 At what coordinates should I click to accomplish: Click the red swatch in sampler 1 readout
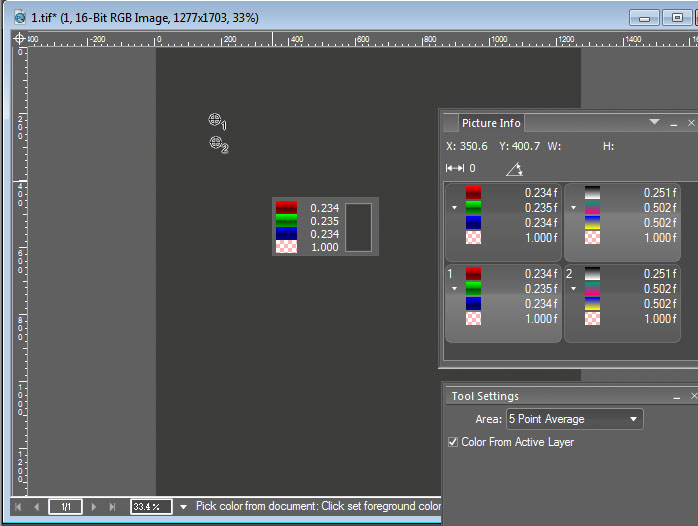tap(473, 274)
